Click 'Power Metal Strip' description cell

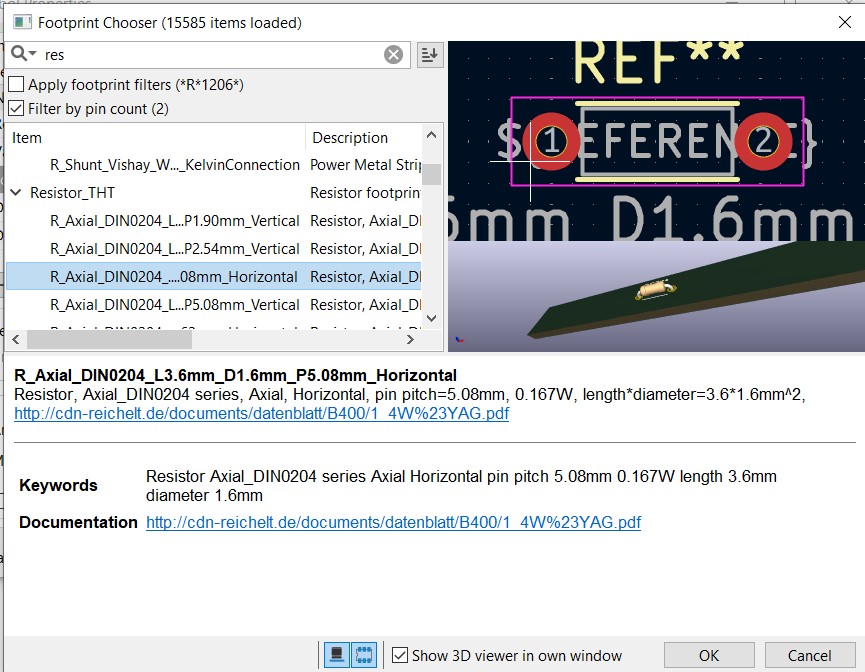[x=365, y=165]
